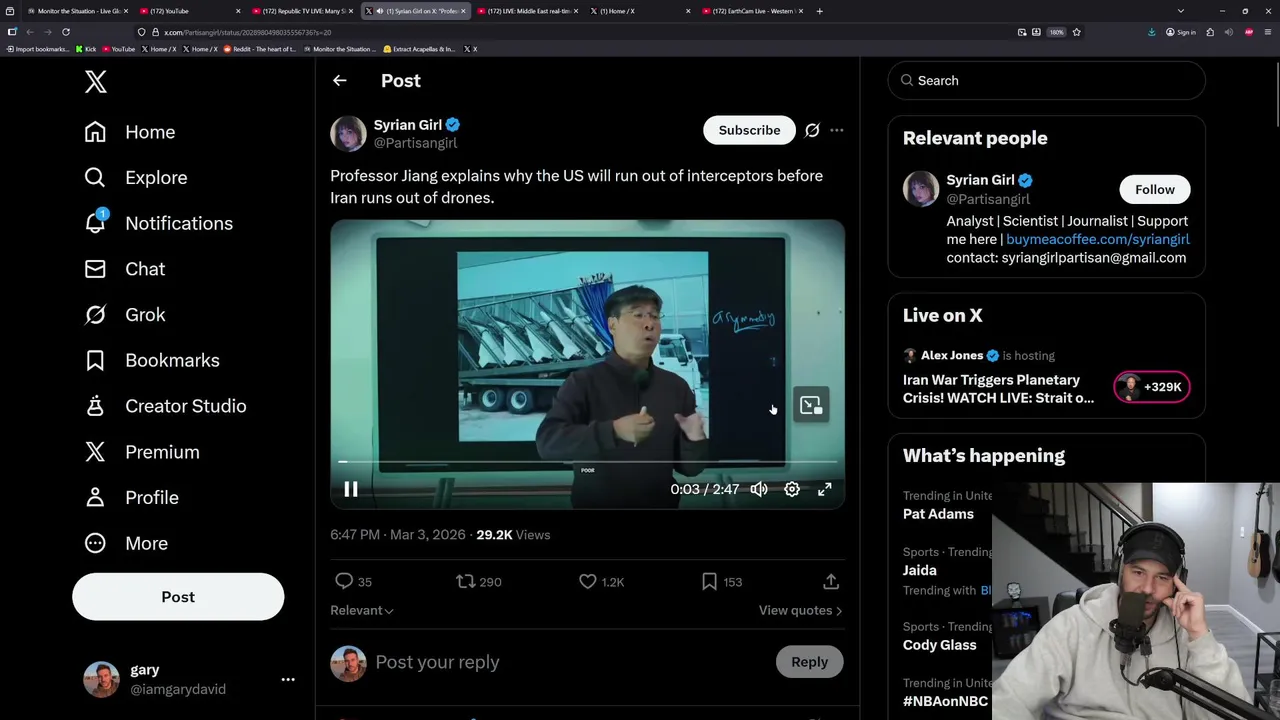The width and height of the screenshot is (1280, 720).
Task: Open video settings gear
Action: [x=792, y=489]
